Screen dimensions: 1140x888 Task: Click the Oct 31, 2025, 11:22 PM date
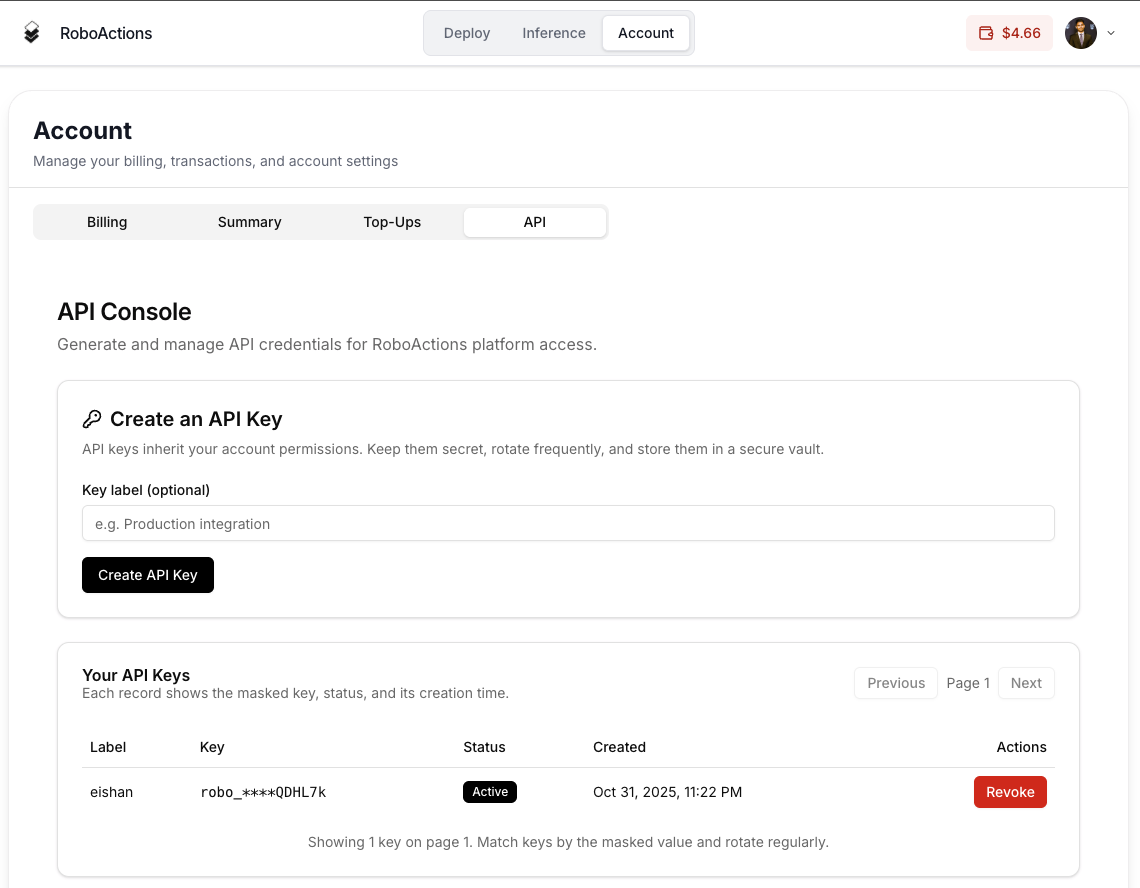tap(667, 792)
